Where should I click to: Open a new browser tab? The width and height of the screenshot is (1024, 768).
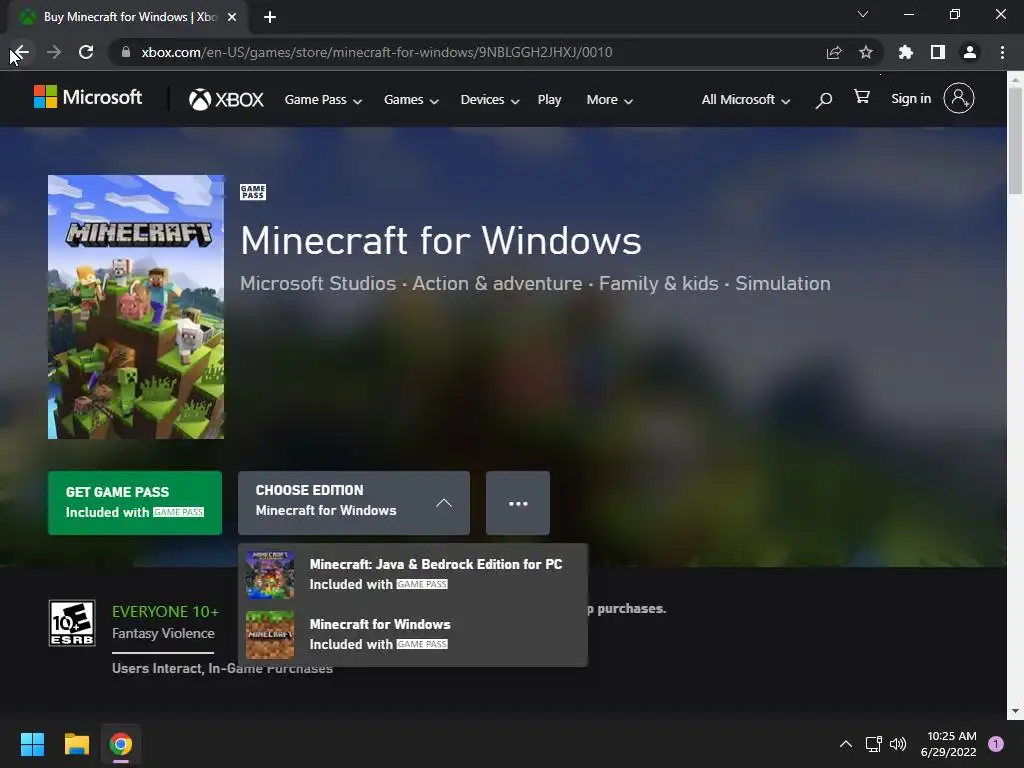coord(270,17)
